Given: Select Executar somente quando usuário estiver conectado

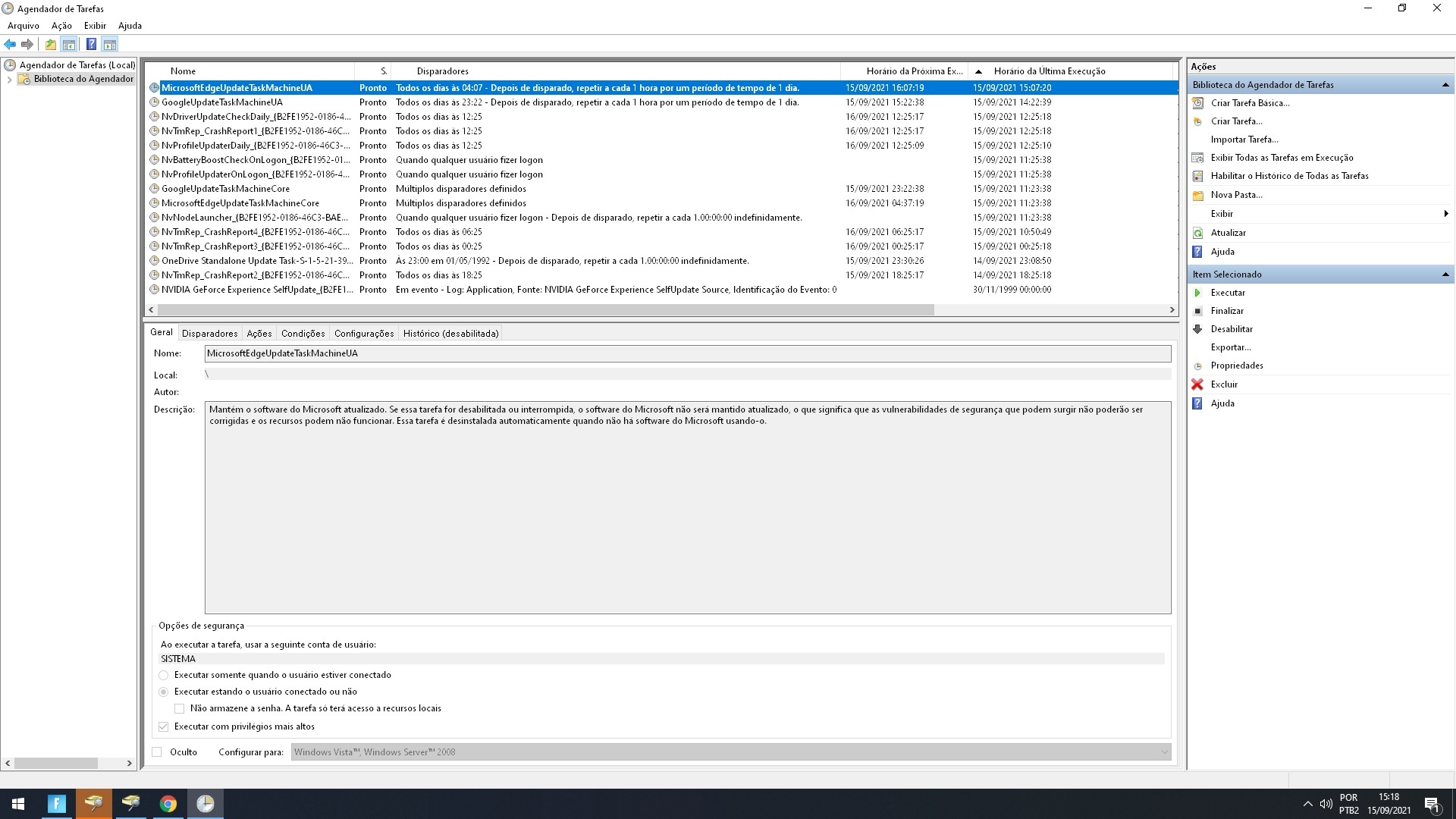Looking at the screenshot, I should 163,675.
